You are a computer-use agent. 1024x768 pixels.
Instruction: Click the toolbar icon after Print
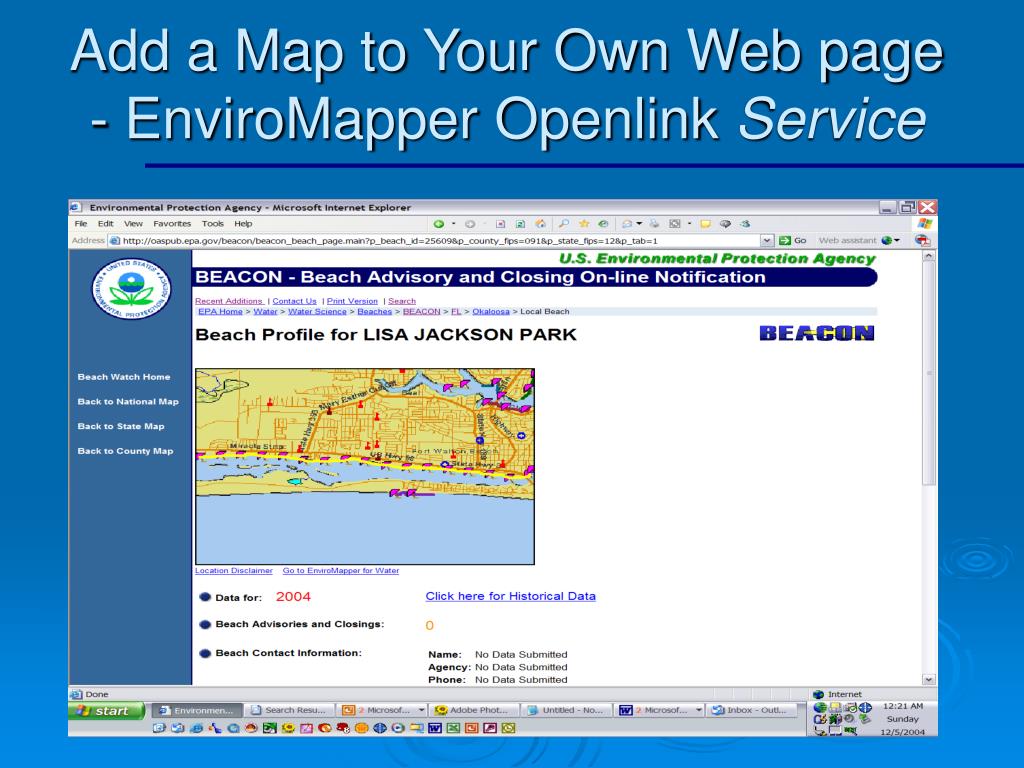point(675,224)
